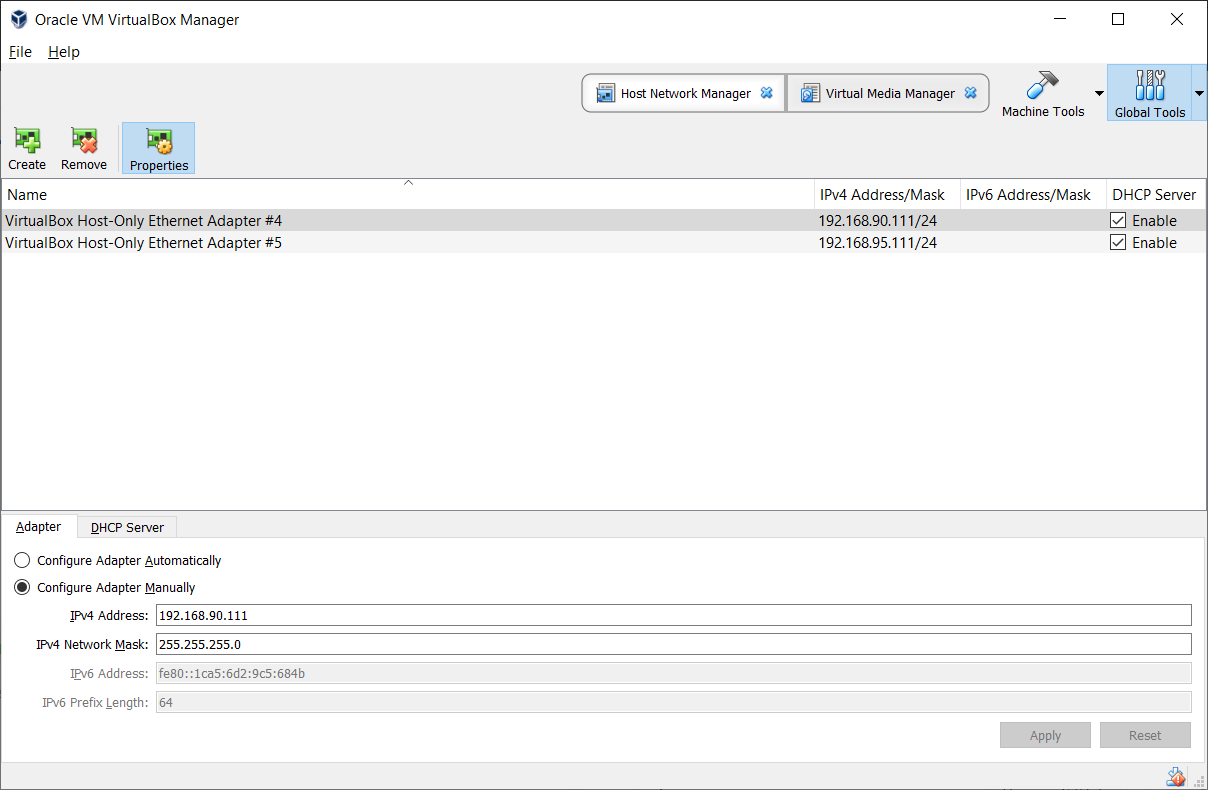Click the Apply button
1208x790 pixels.
(1045, 735)
